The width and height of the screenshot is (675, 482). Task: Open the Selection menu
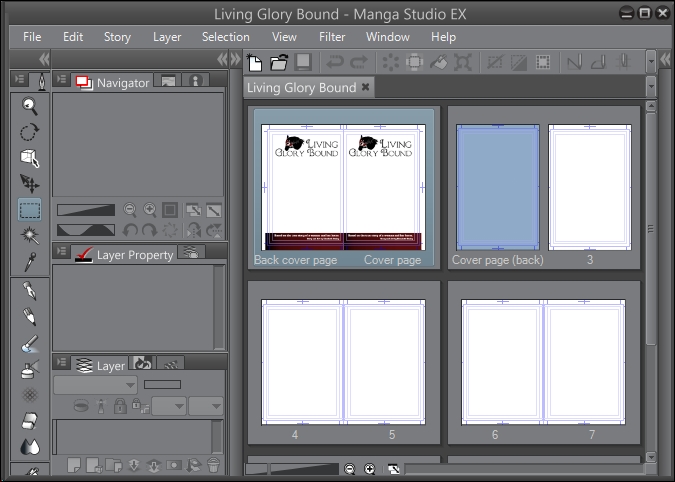click(226, 37)
